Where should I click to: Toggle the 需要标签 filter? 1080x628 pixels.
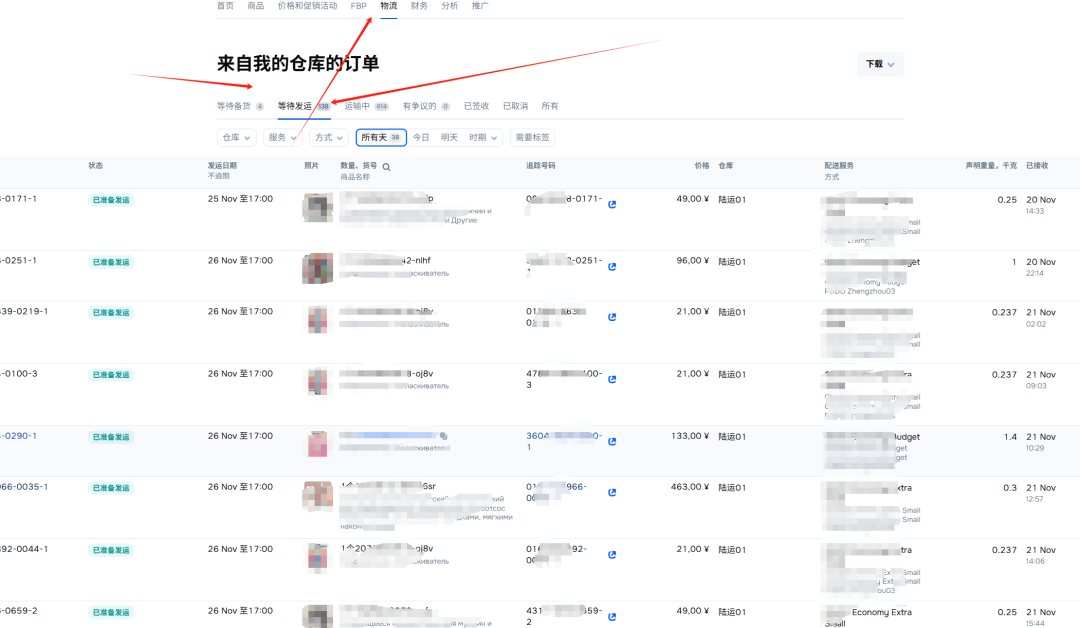[532, 138]
